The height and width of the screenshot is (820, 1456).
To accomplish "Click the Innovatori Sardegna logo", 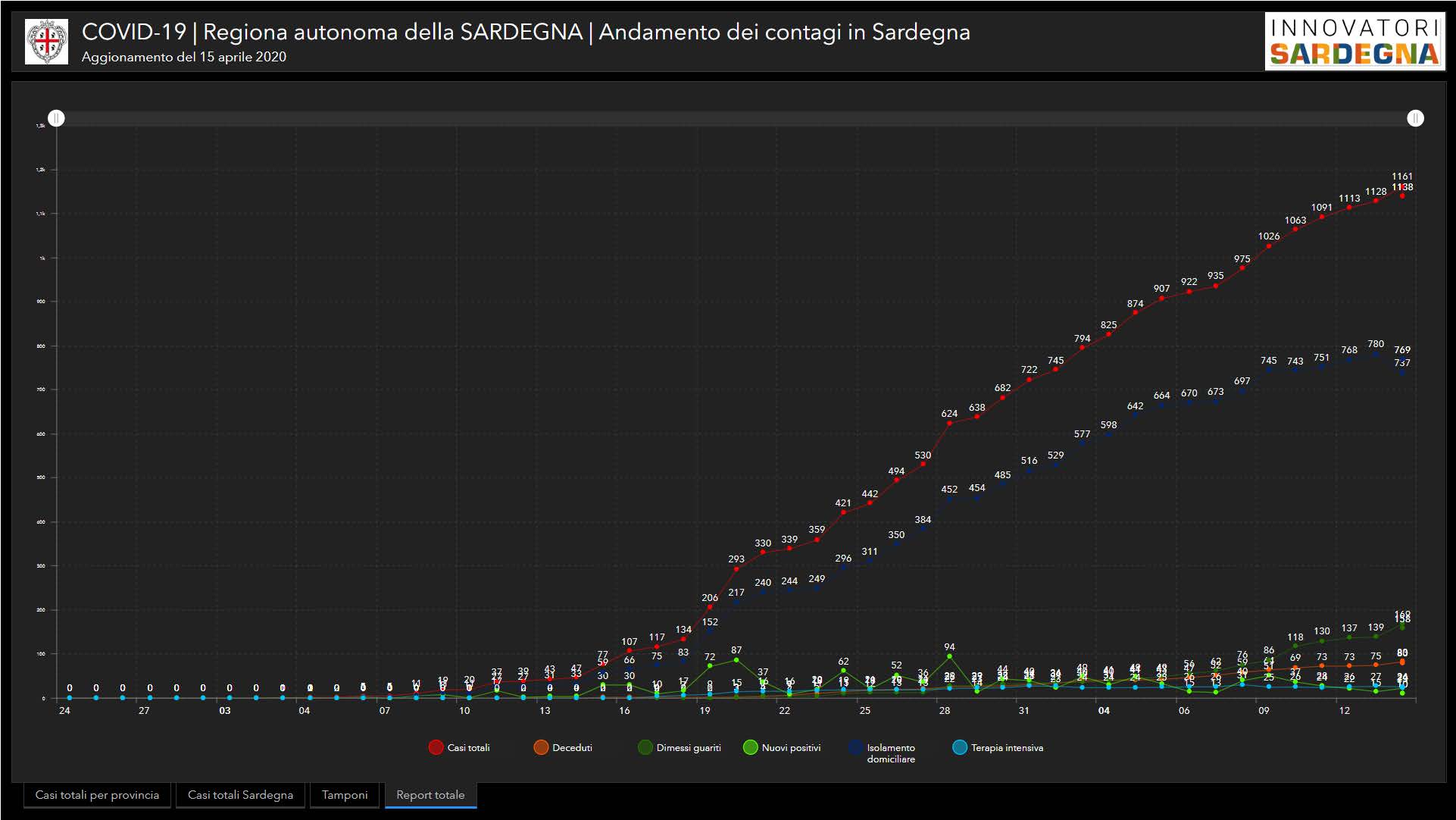I will coord(1354,42).
